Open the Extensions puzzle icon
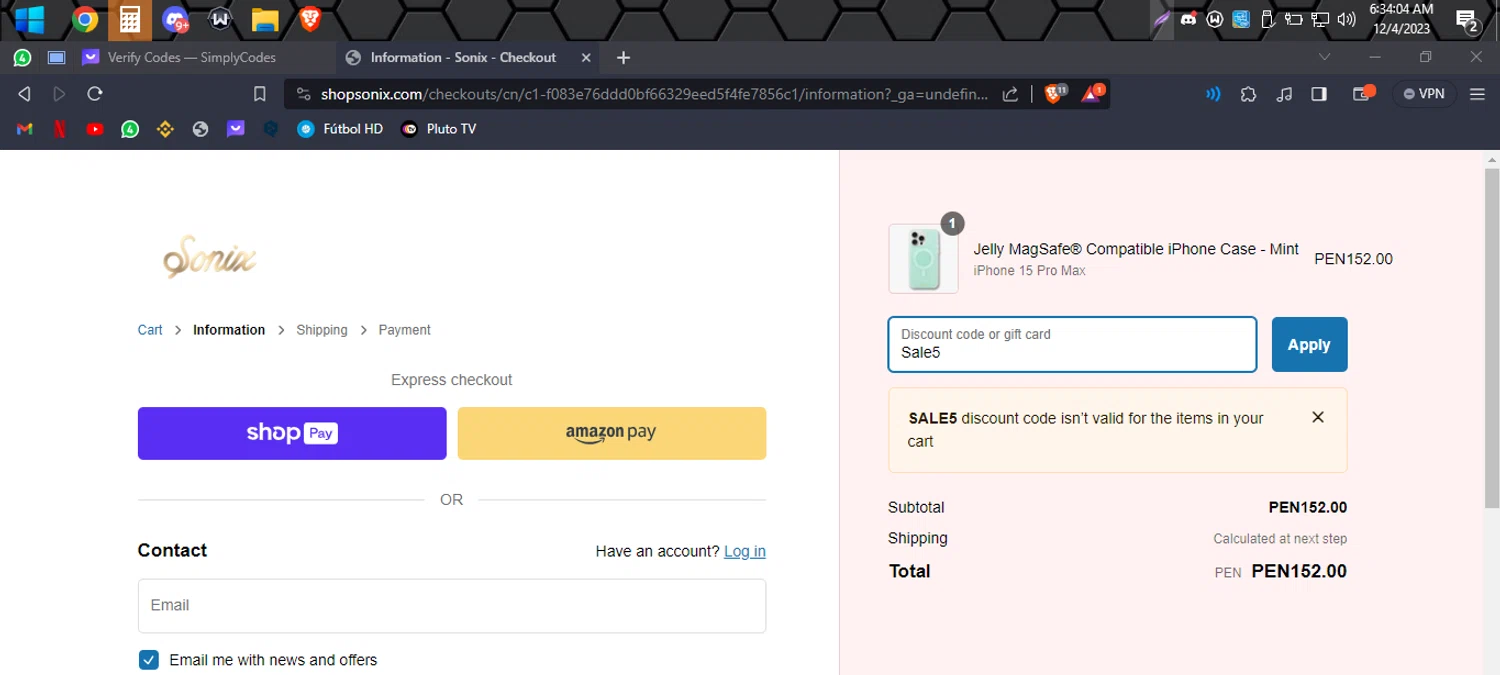This screenshot has width=1500, height=675. click(x=1248, y=94)
